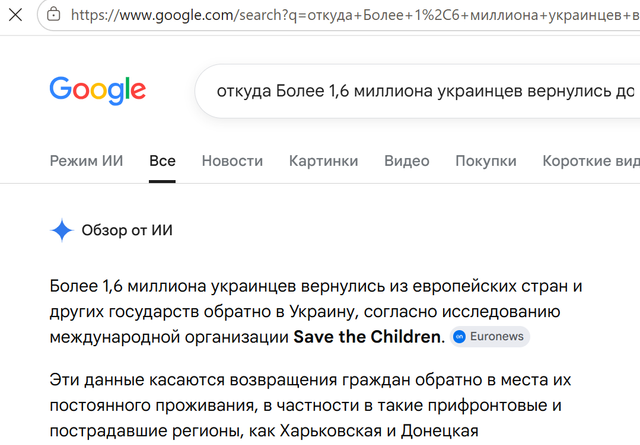Click the text Харьковская и Донецкая
The image size is (640, 445).
click(x=379, y=431)
